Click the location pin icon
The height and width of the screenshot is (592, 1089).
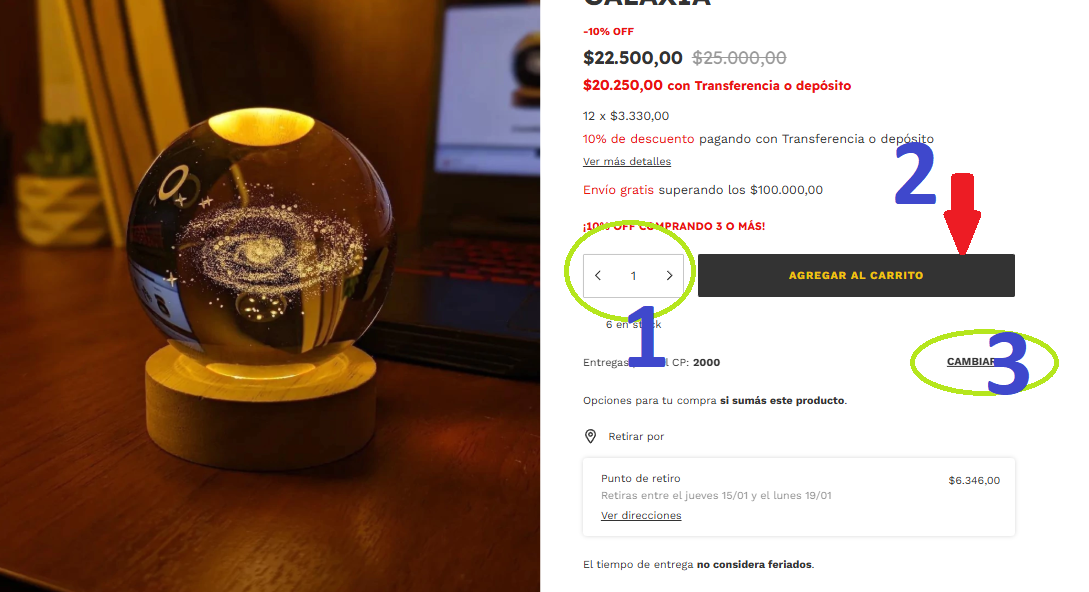590,436
